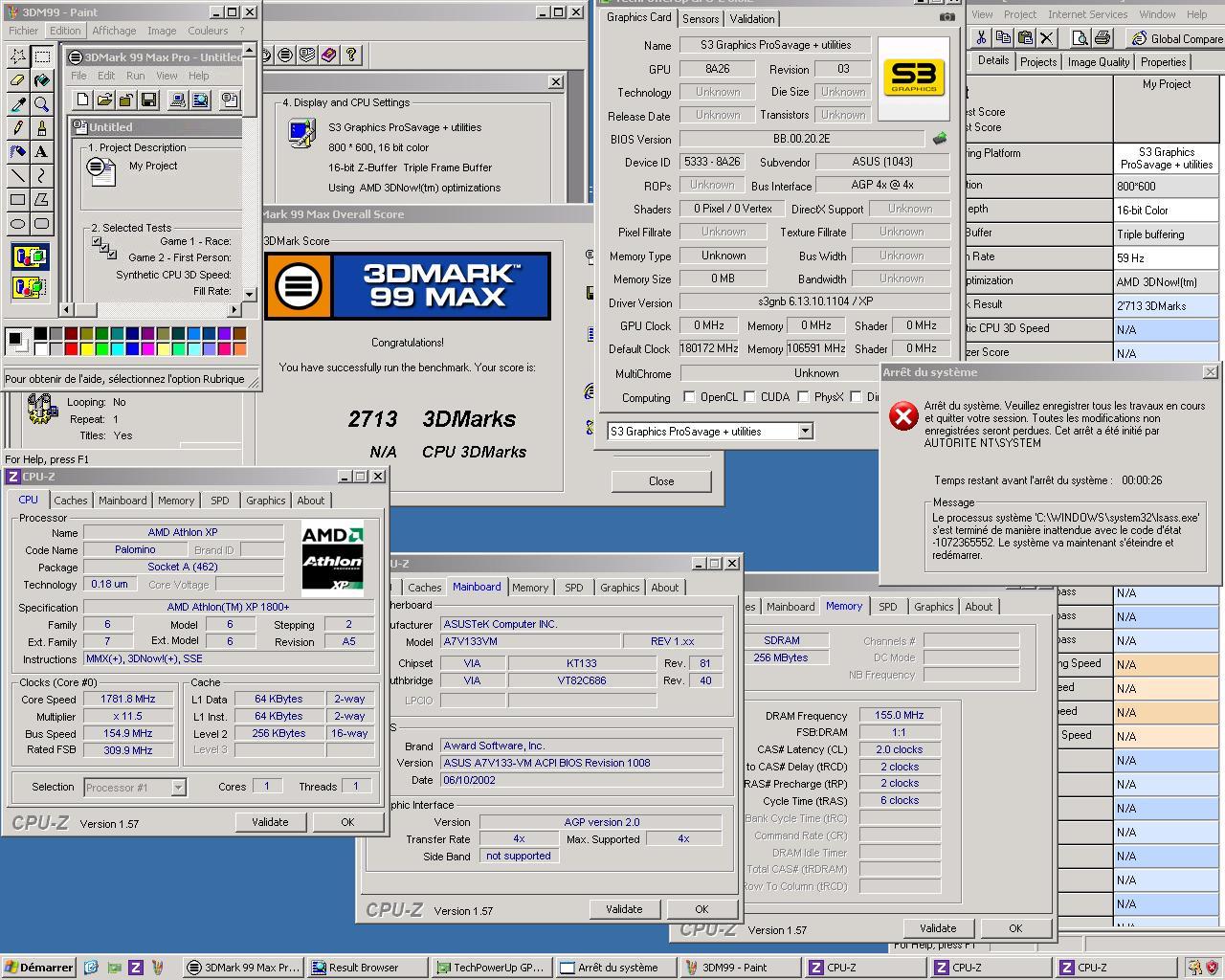Open the Projects tab in Result Browser
The width and height of the screenshot is (1225, 980).
pyautogui.click(x=1038, y=62)
